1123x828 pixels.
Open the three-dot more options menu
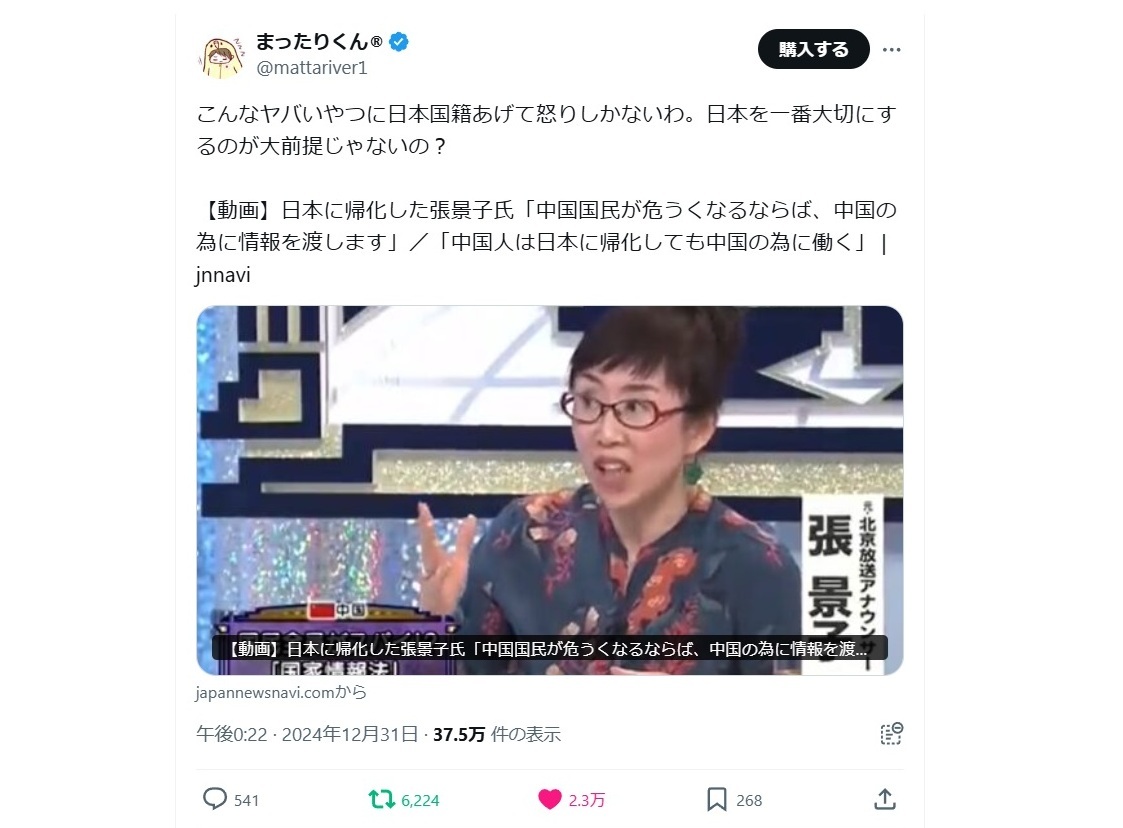(x=891, y=49)
